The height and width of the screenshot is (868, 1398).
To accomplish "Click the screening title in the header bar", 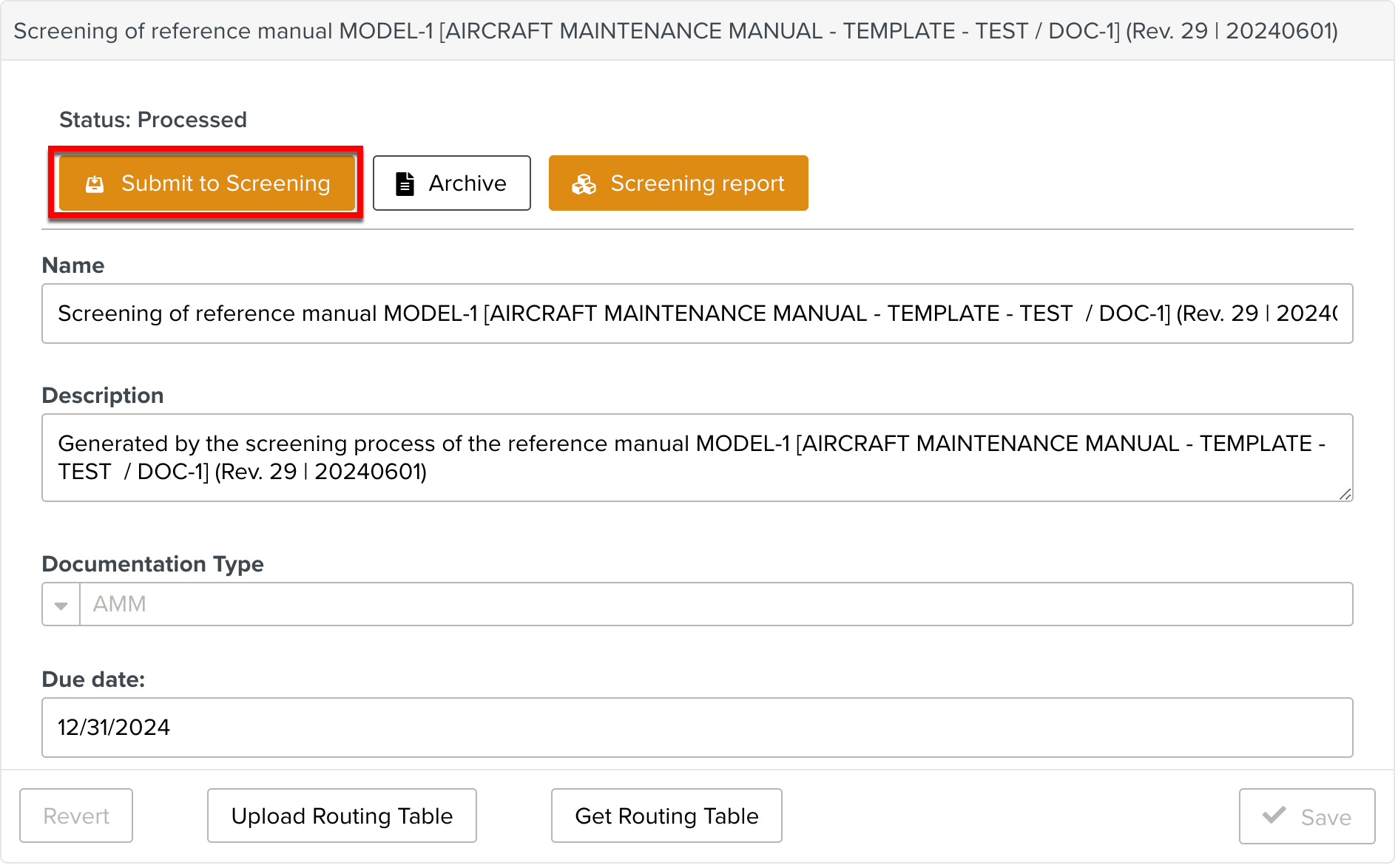I will click(675, 31).
